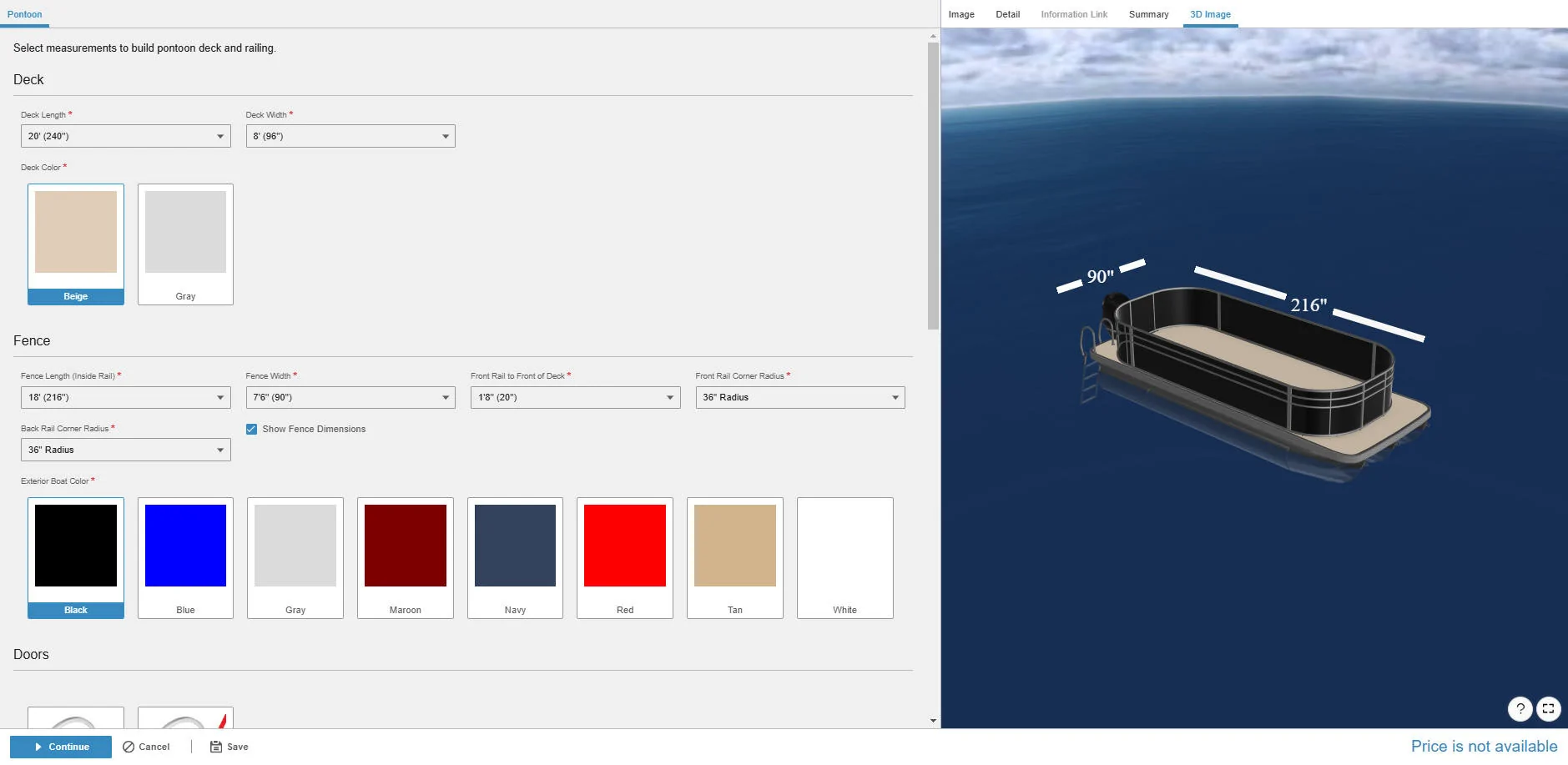
Task: Click the 216" dimension label
Action: 1308,305
